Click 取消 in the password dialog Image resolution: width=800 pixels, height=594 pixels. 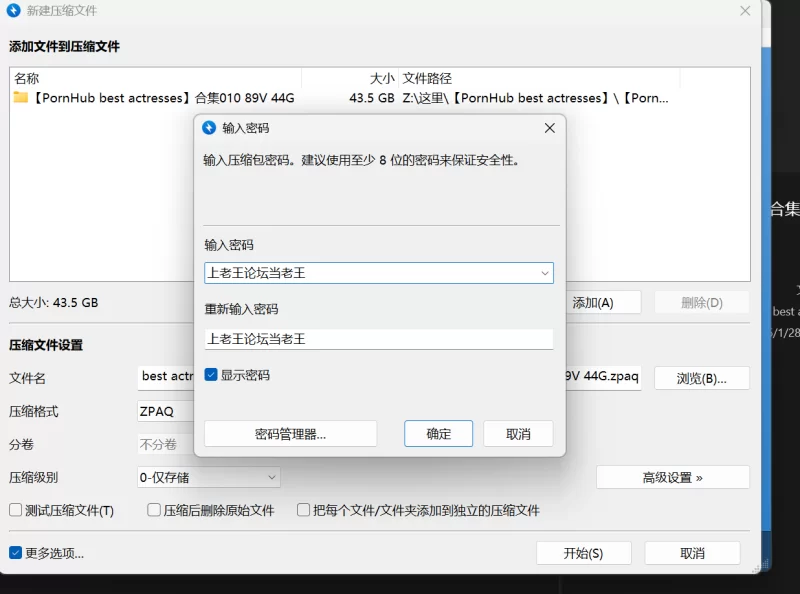(x=518, y=434)
